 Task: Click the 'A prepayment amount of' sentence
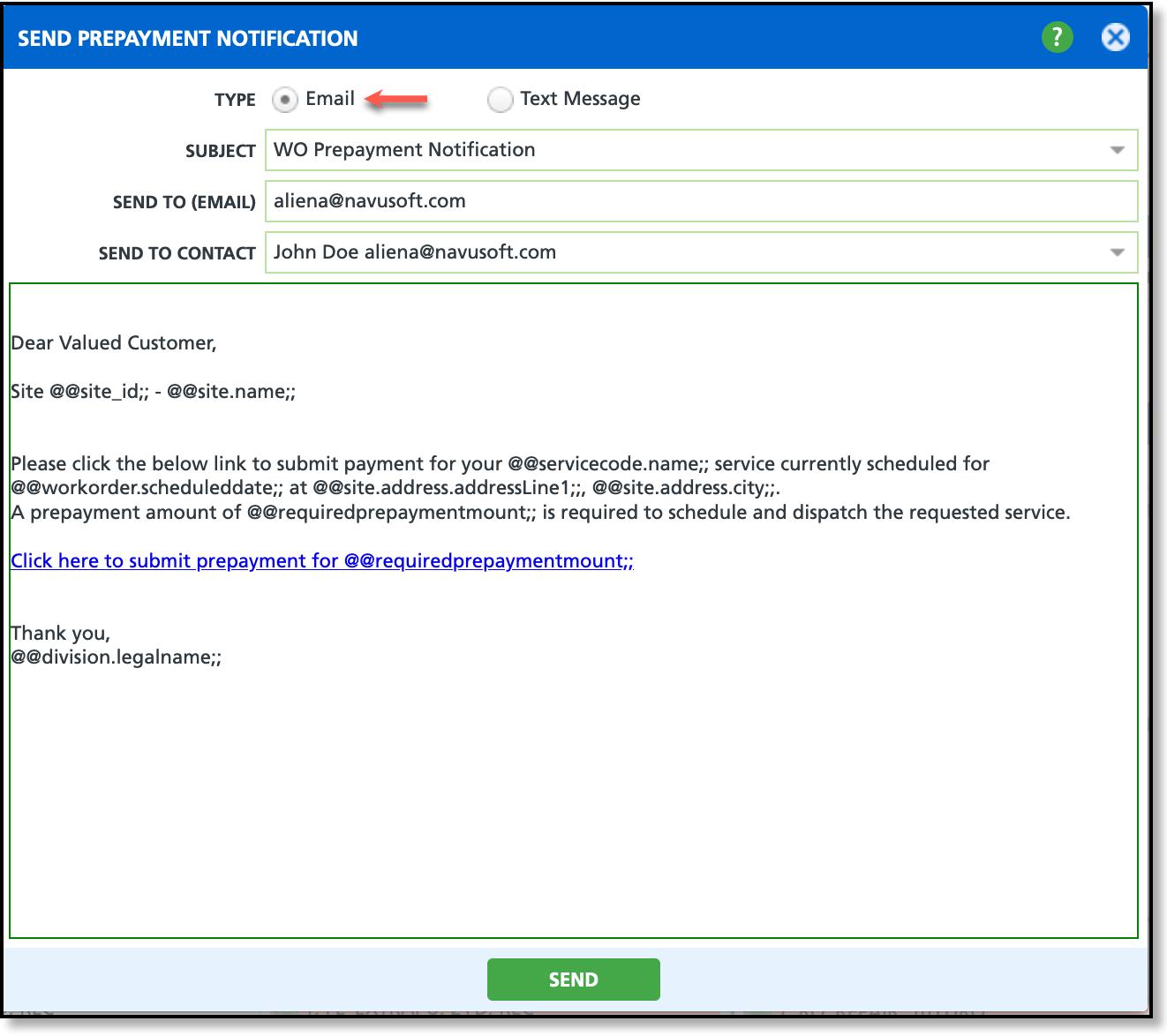pyautogui.click(x=540, y=513)
